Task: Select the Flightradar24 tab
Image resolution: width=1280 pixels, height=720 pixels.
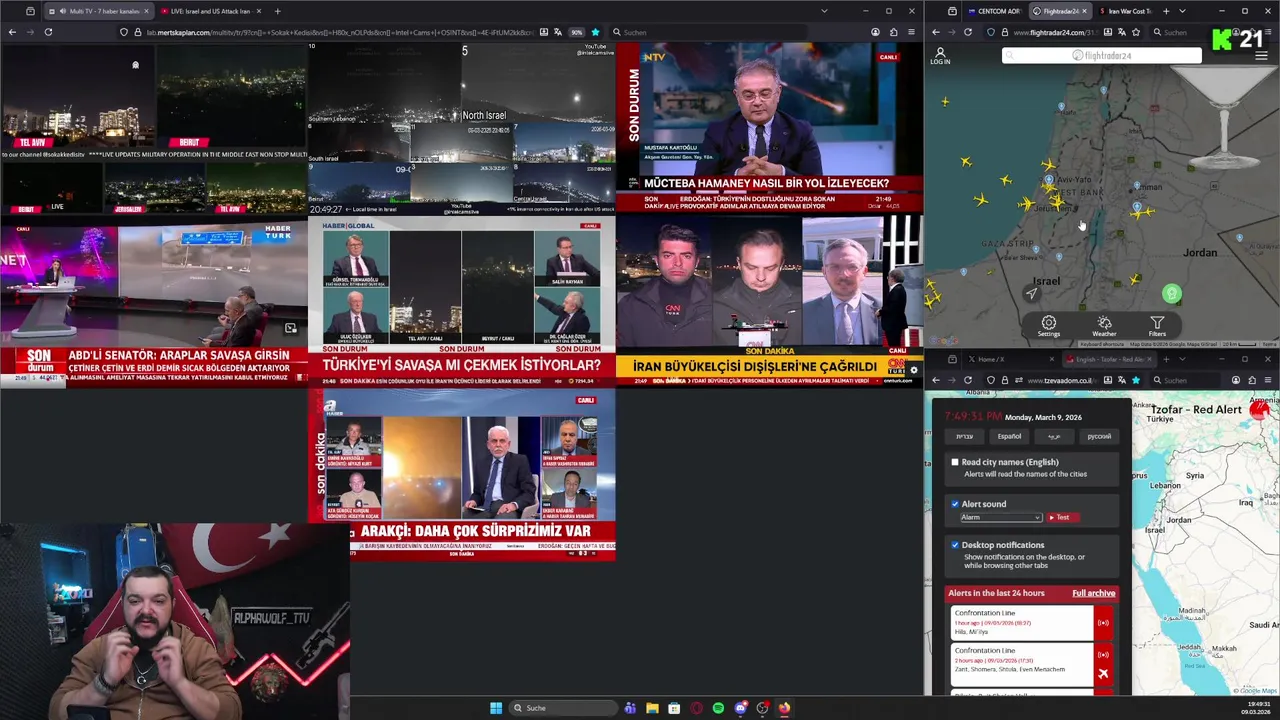Action: (1060, 11)
